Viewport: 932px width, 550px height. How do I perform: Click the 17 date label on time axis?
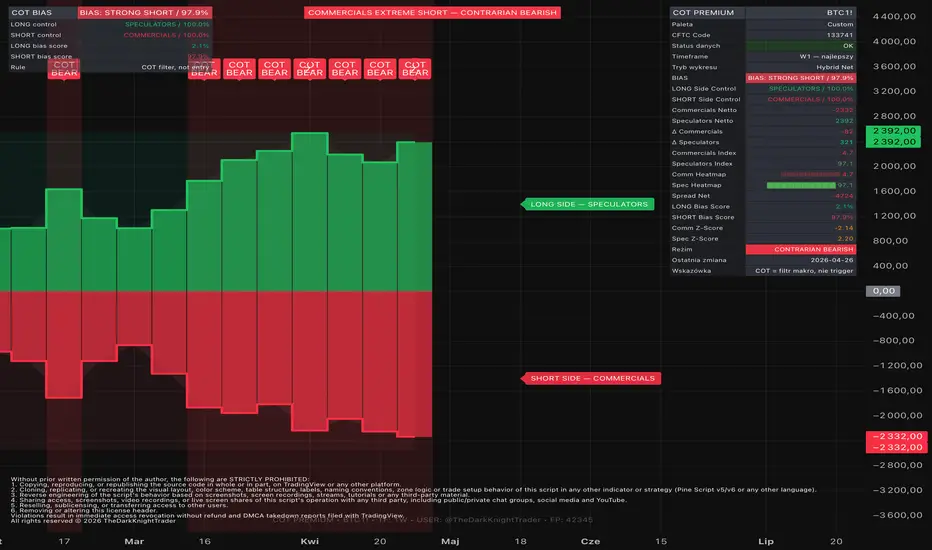coord(64,541)
